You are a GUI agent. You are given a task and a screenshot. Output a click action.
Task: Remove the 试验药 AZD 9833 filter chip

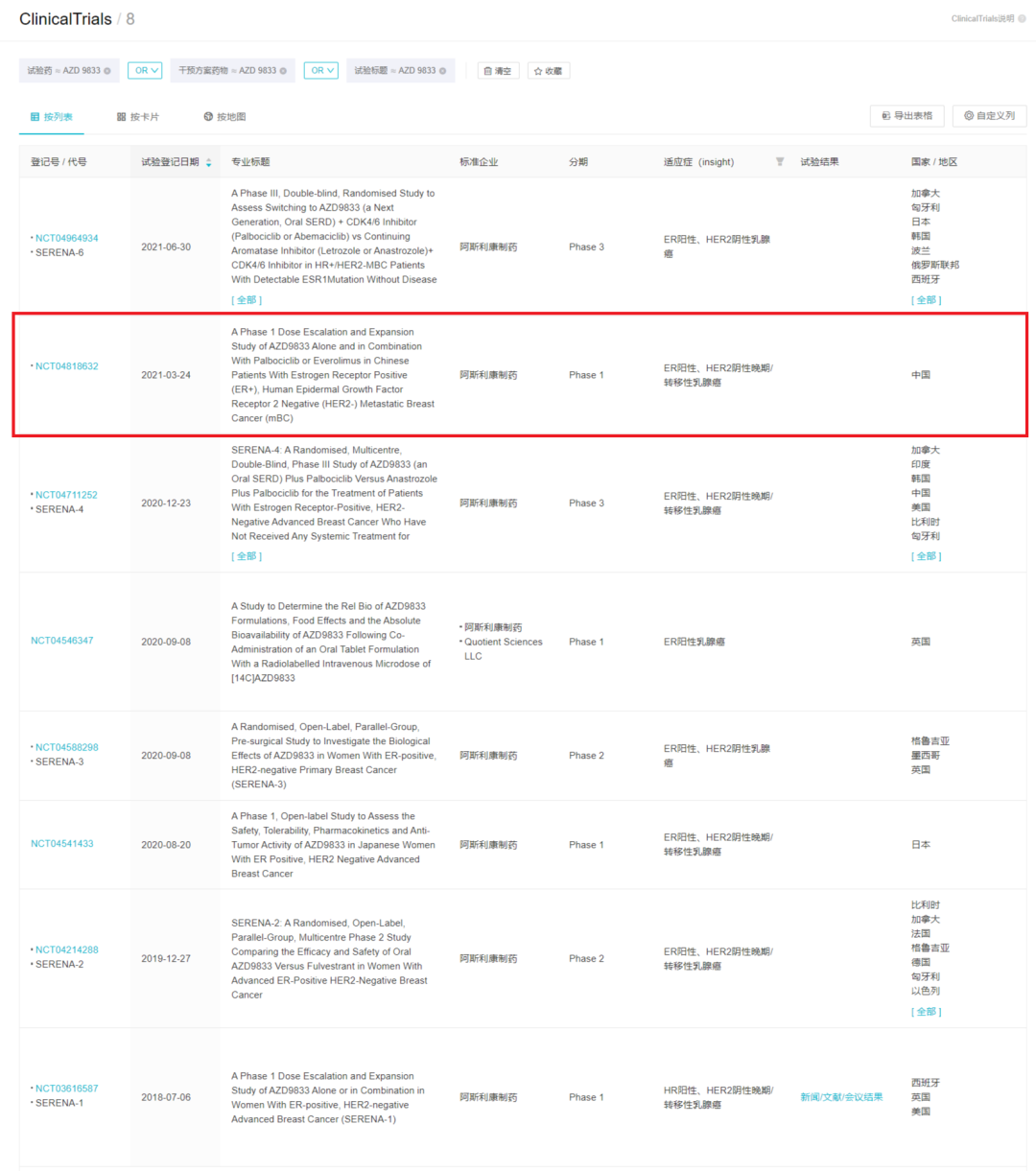pyautogui.click(x=107, y=71)
